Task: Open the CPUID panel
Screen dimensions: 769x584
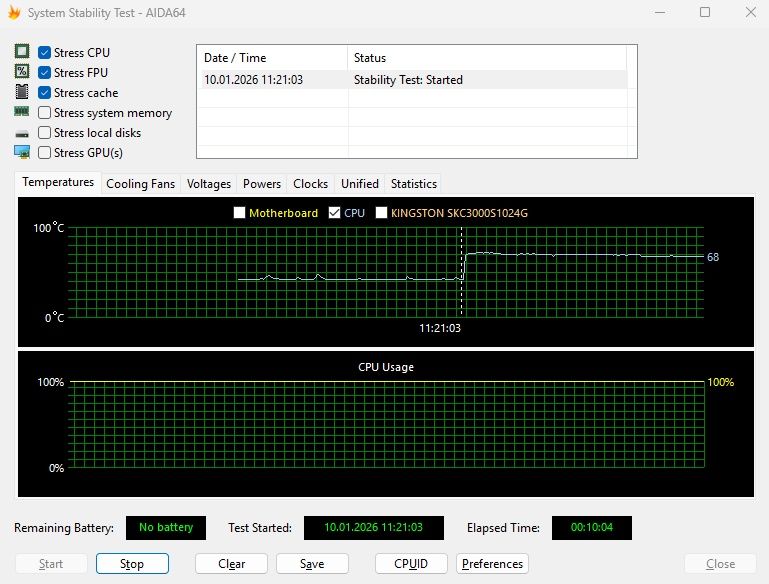Action: click(x=411, y=564)
